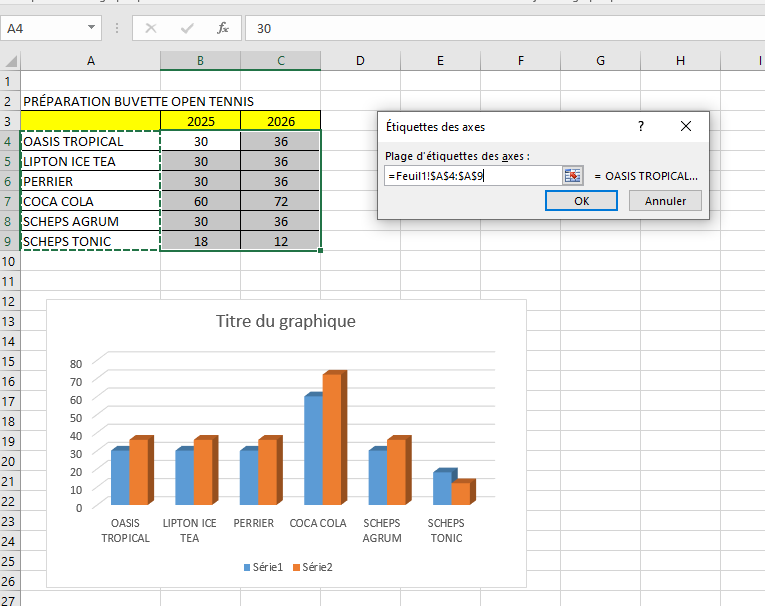Screen dimensions: 765x606
Task: Click the SCHEPS AGRUM axis label in chart
Action: (x=382, y=530)
